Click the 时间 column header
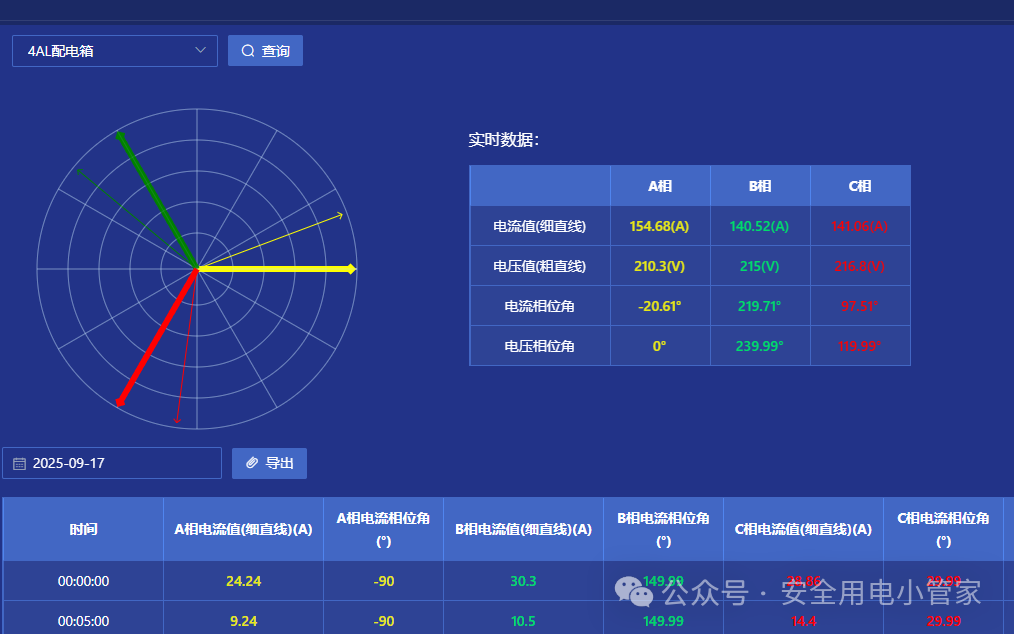 [83, 529]
